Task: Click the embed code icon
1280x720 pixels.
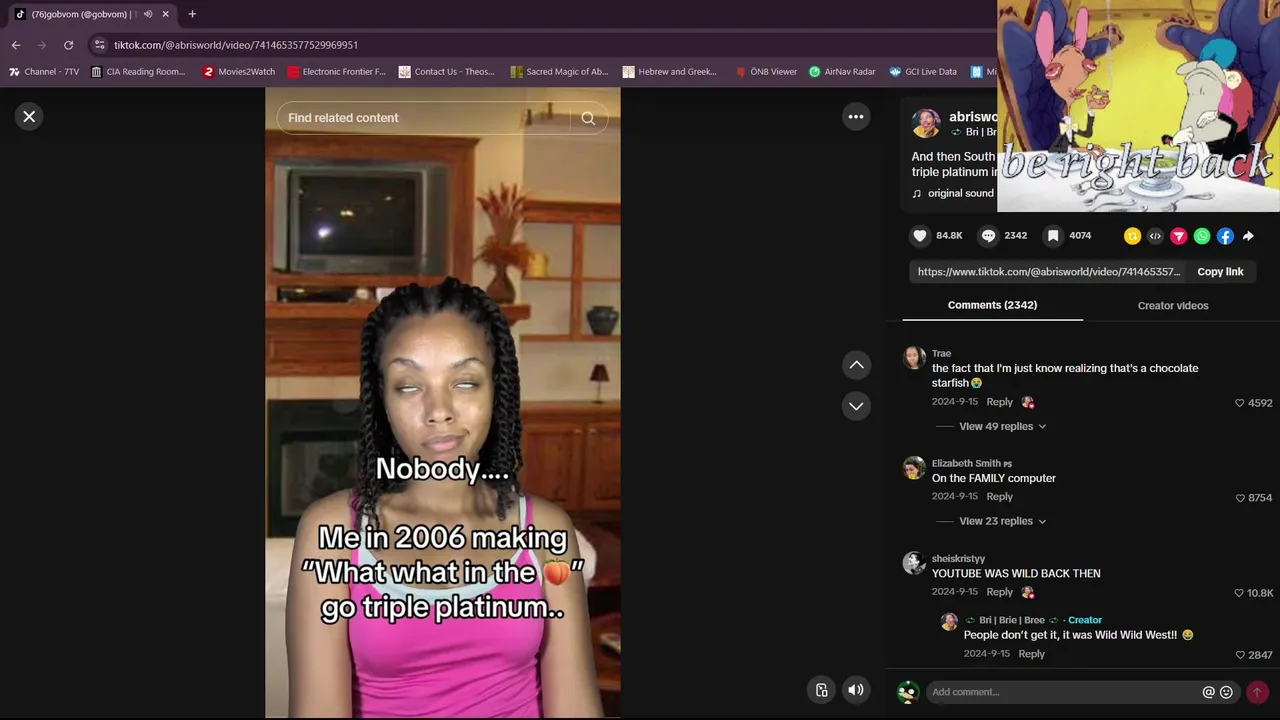Action: (x=1155, y=236)
